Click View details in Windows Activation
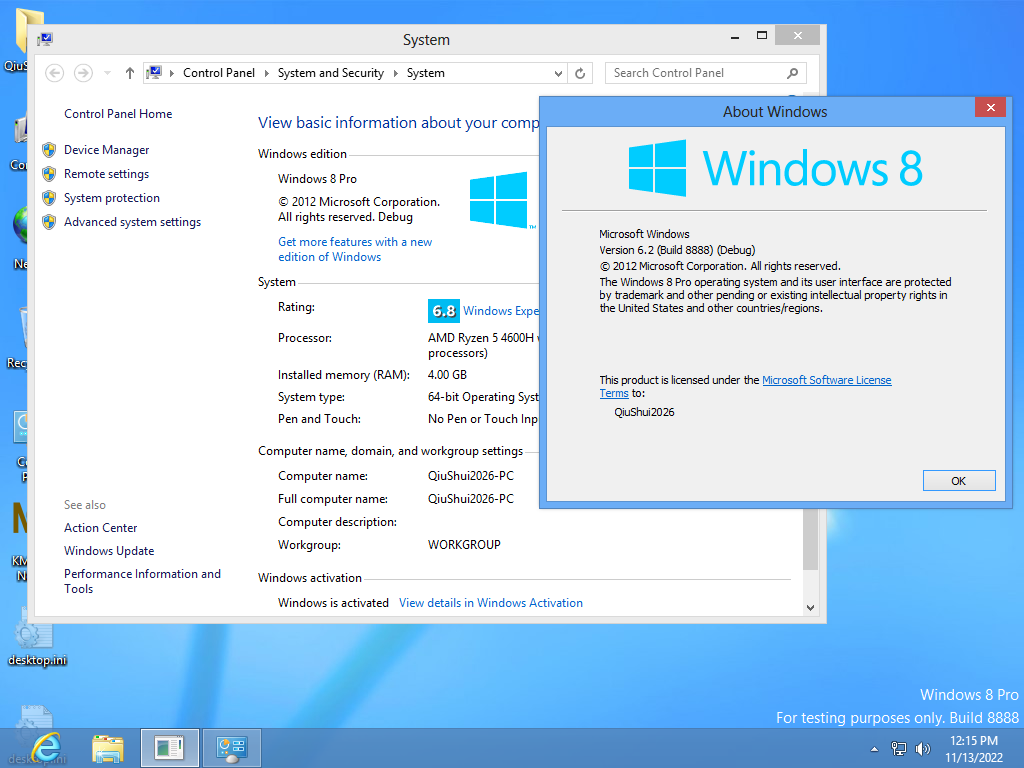Image resolution: width=1024 pixels, height=768 pixels. [x=491, y=603]
